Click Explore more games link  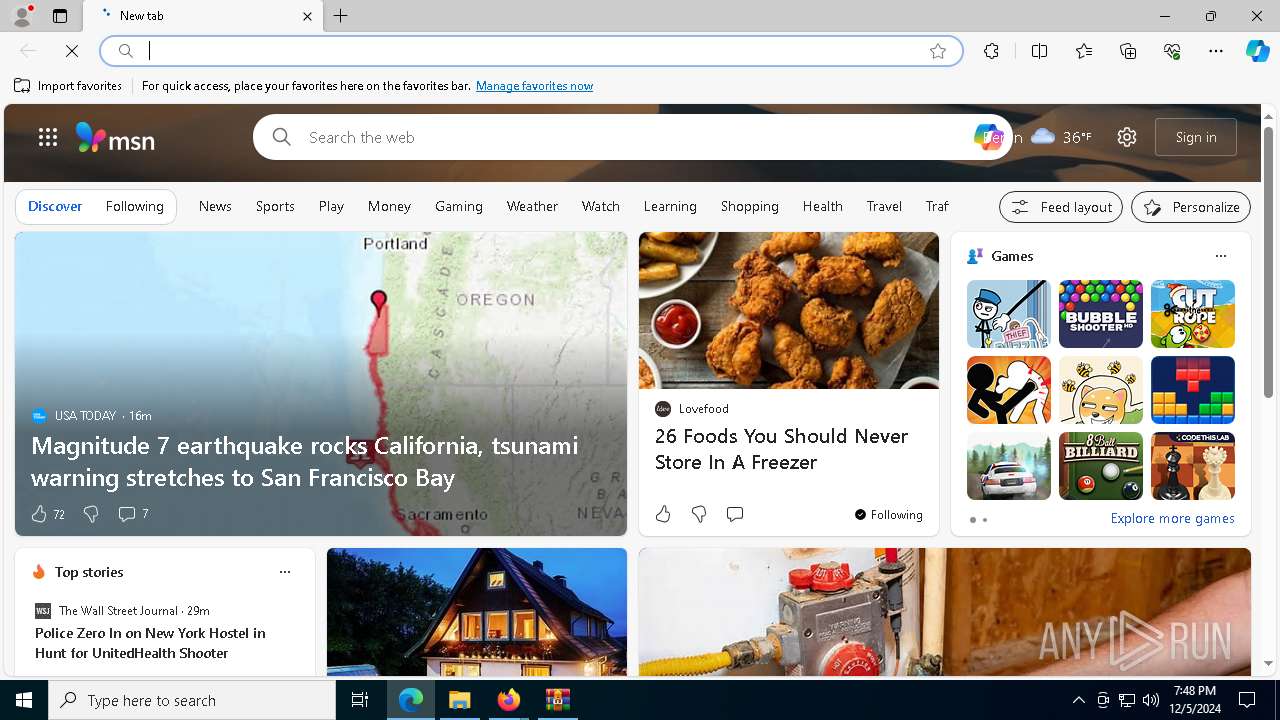(x=1172, y=518)
